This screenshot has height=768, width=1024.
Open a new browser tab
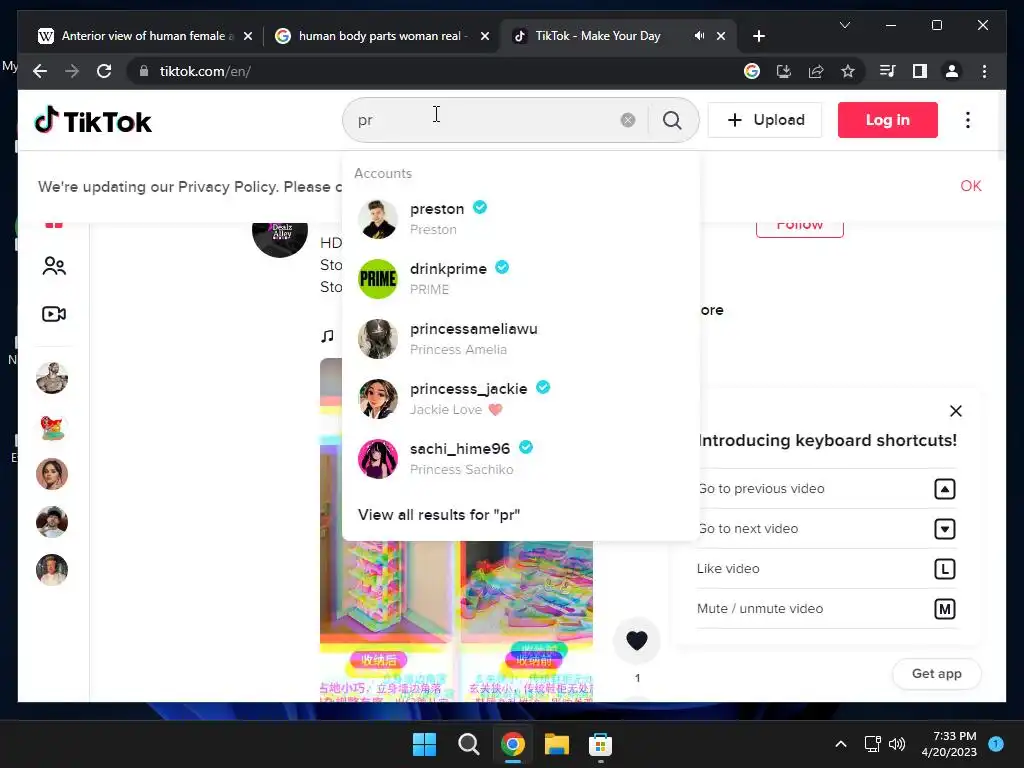point(758,36)
